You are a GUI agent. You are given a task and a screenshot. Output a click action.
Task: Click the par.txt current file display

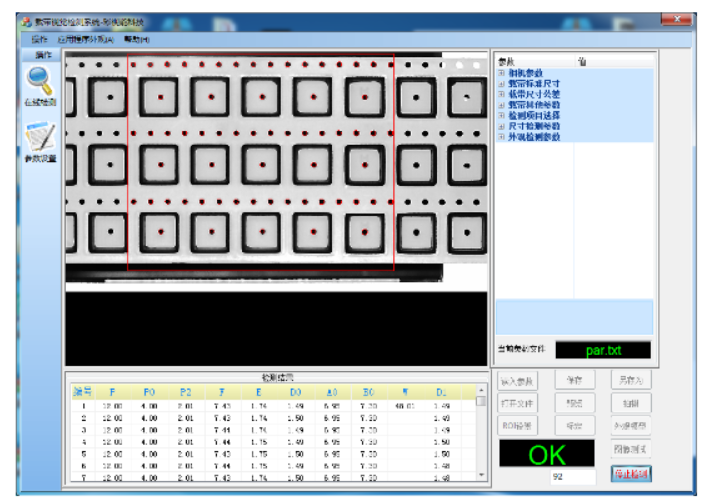603,350
